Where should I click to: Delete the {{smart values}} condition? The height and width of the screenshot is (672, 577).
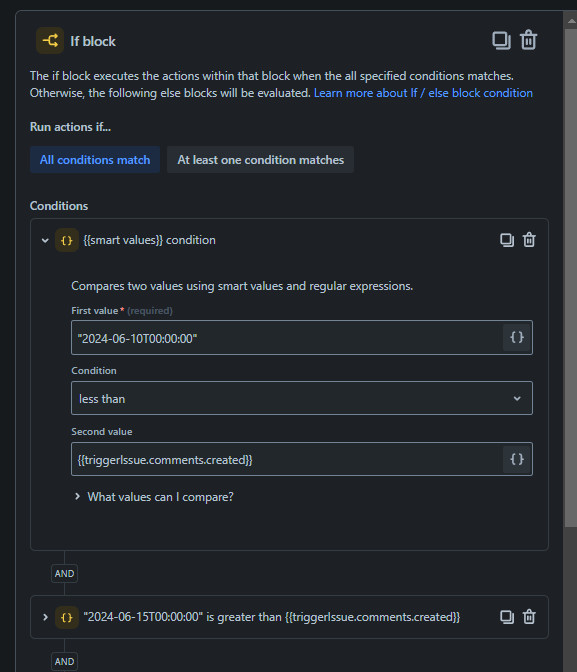pyautogui.click(x=529, y=240)
